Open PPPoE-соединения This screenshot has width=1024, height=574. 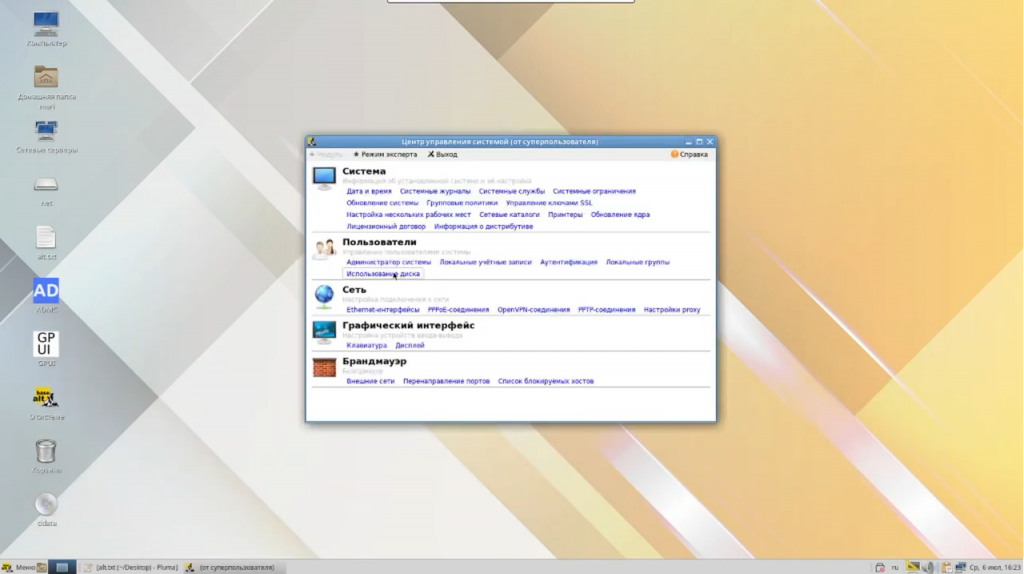pos(458,310)
